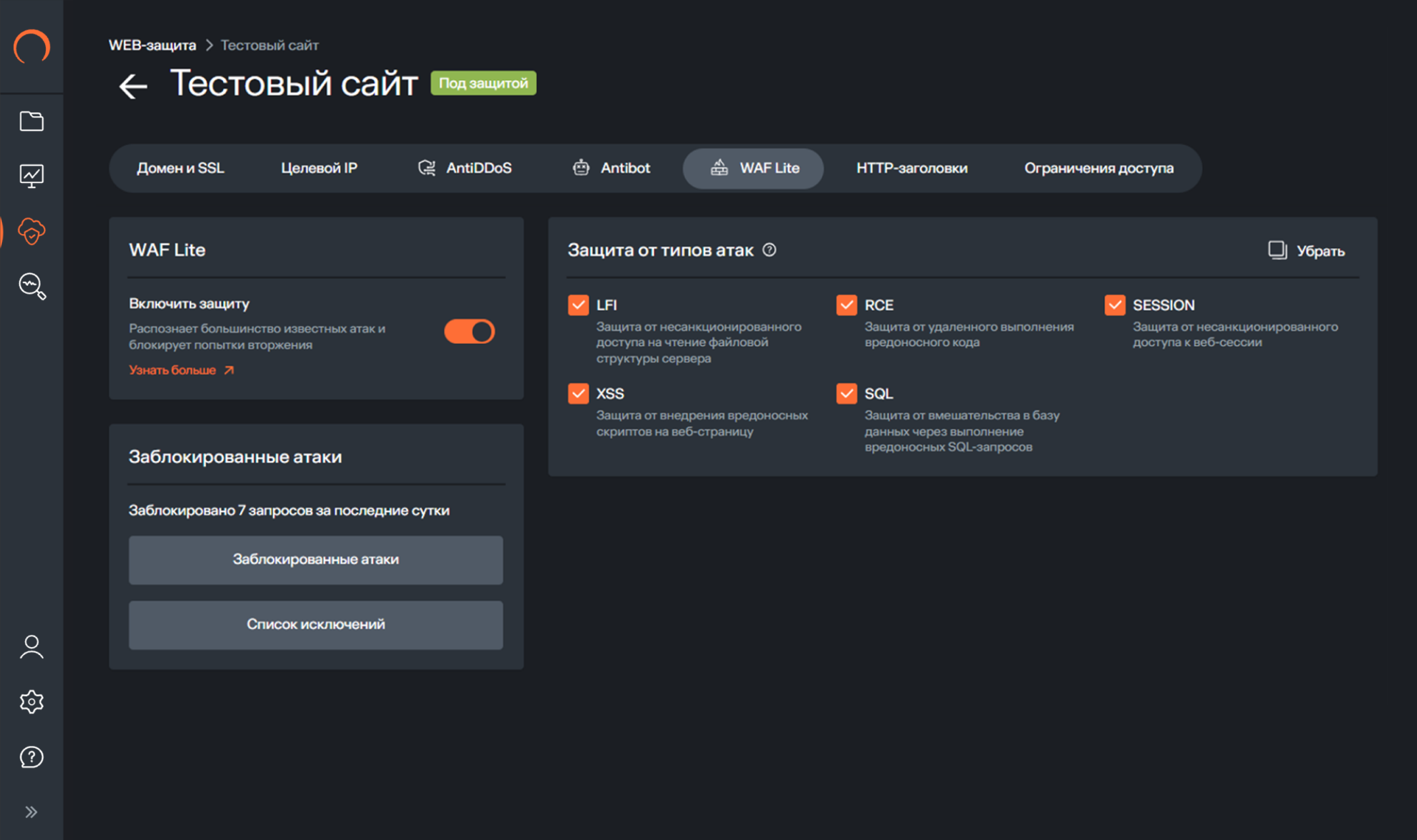Uncheck the SQL protection checkbox
Image resolution: width=1417 pixels, height=840 pixels.
846,393
